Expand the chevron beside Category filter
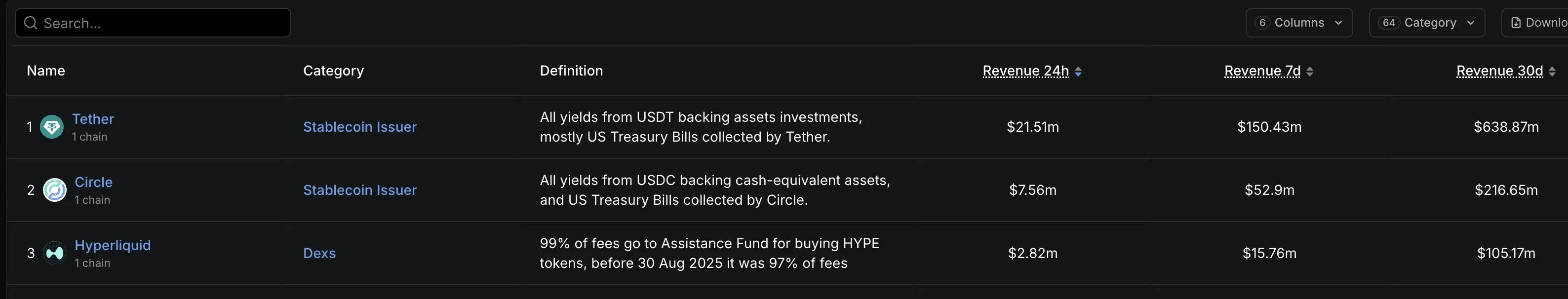Viewport: 1568px width, 299px height. tap(1471, 23)
